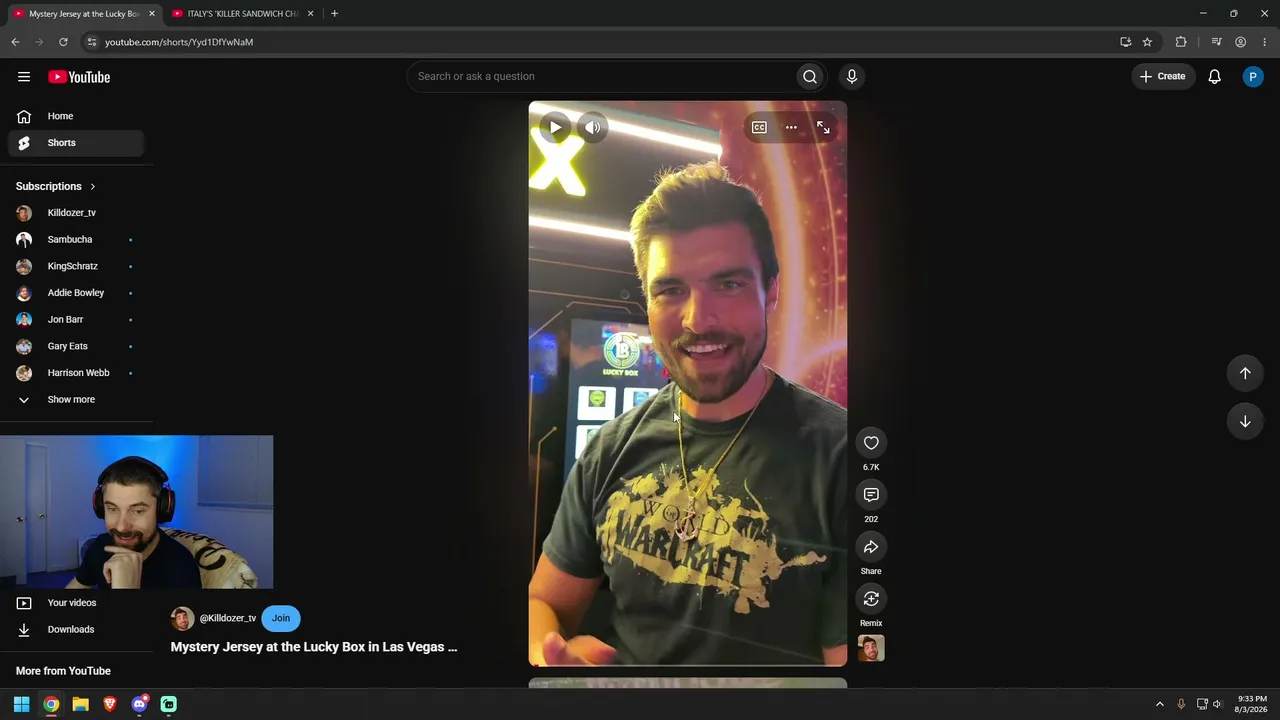Go to the previous Short
1280x720 pixels.
point(1245,373)
